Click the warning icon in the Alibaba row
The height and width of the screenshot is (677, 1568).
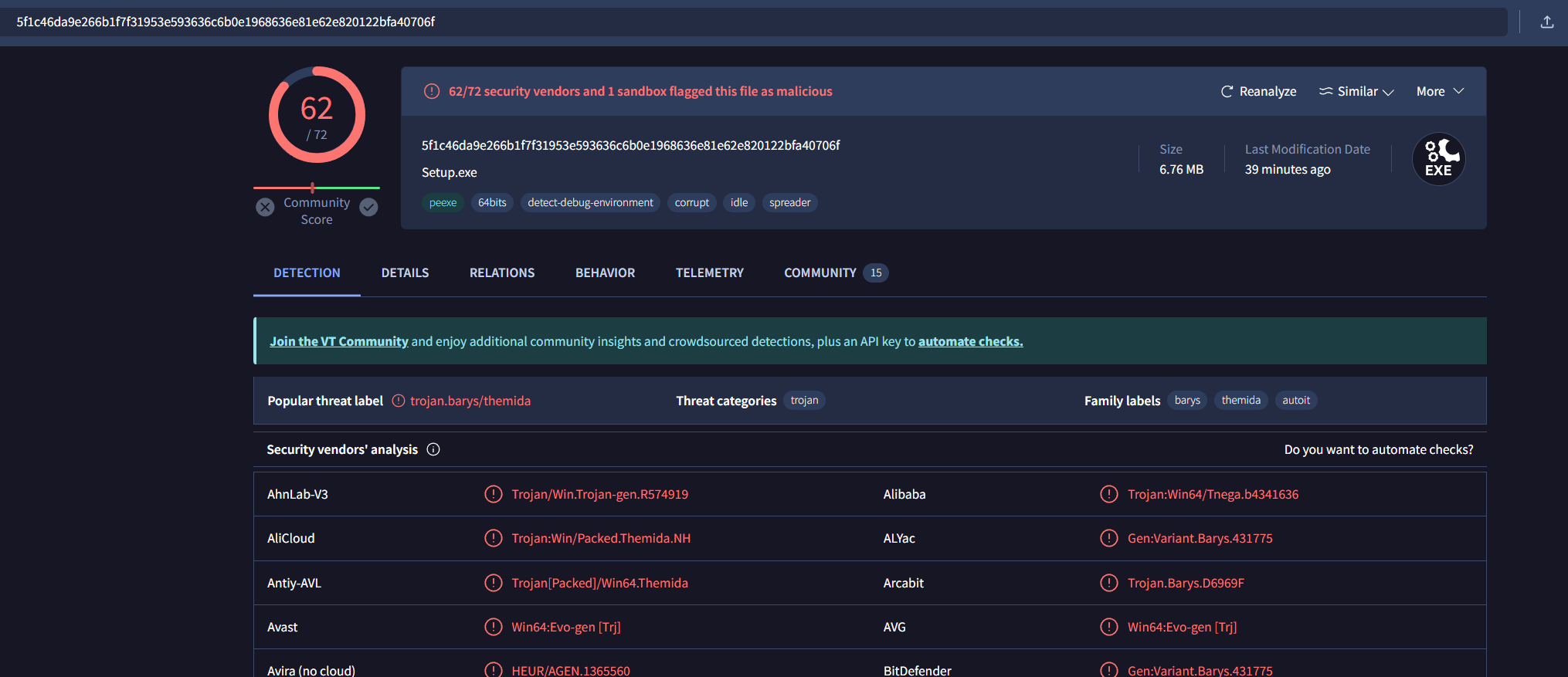coord(1108,494)
